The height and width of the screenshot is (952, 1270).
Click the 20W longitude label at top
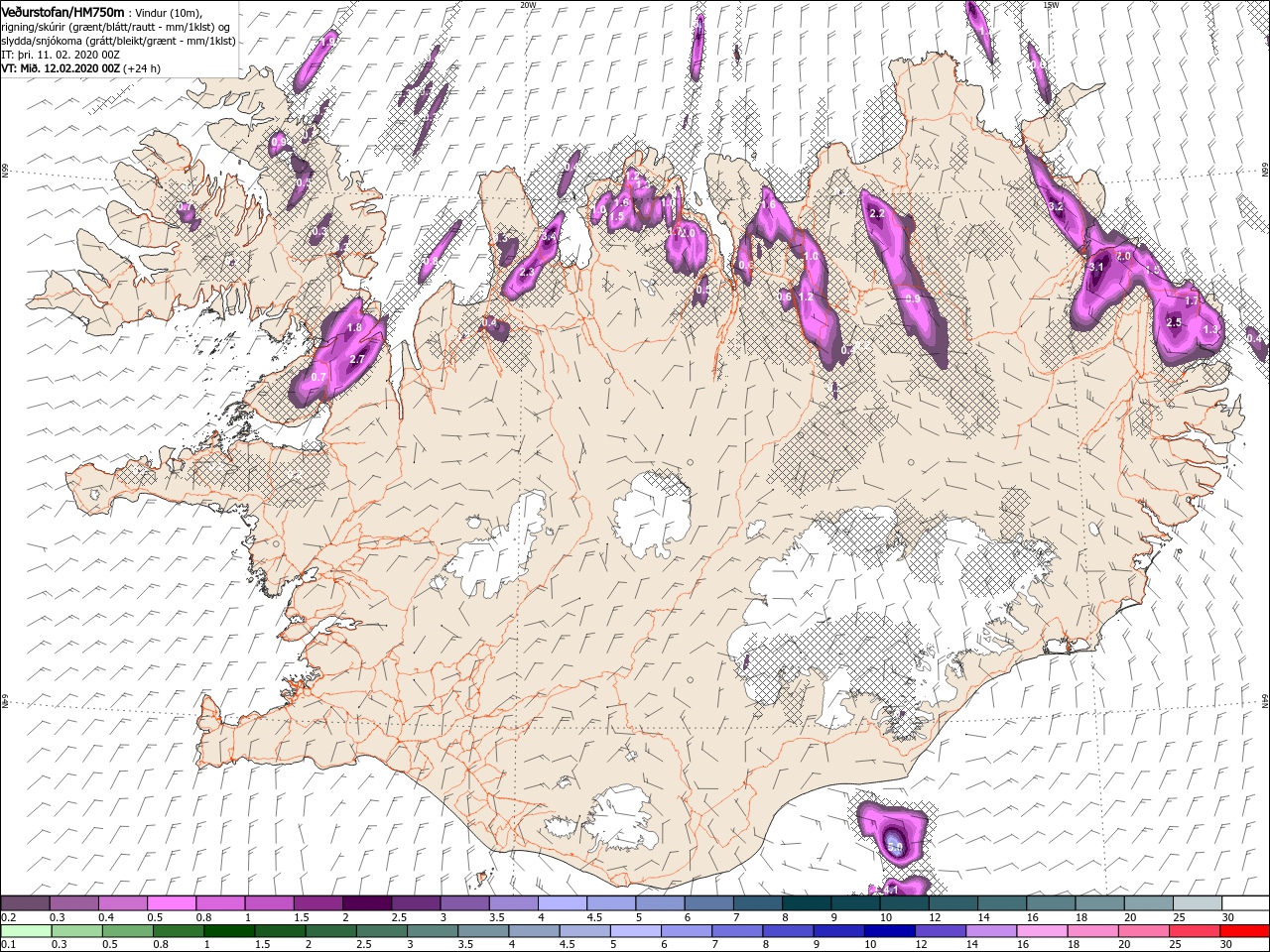coord(528,4)
